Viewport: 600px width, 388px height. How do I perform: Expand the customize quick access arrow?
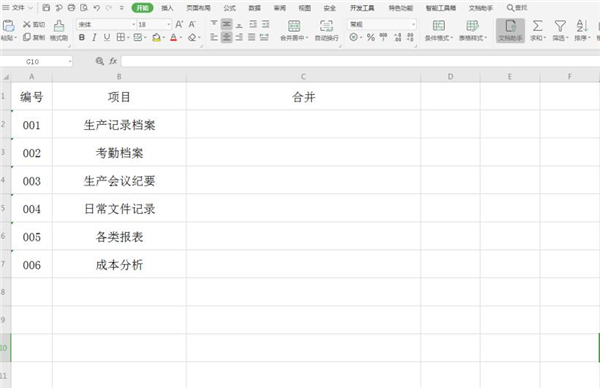point(121,8)
